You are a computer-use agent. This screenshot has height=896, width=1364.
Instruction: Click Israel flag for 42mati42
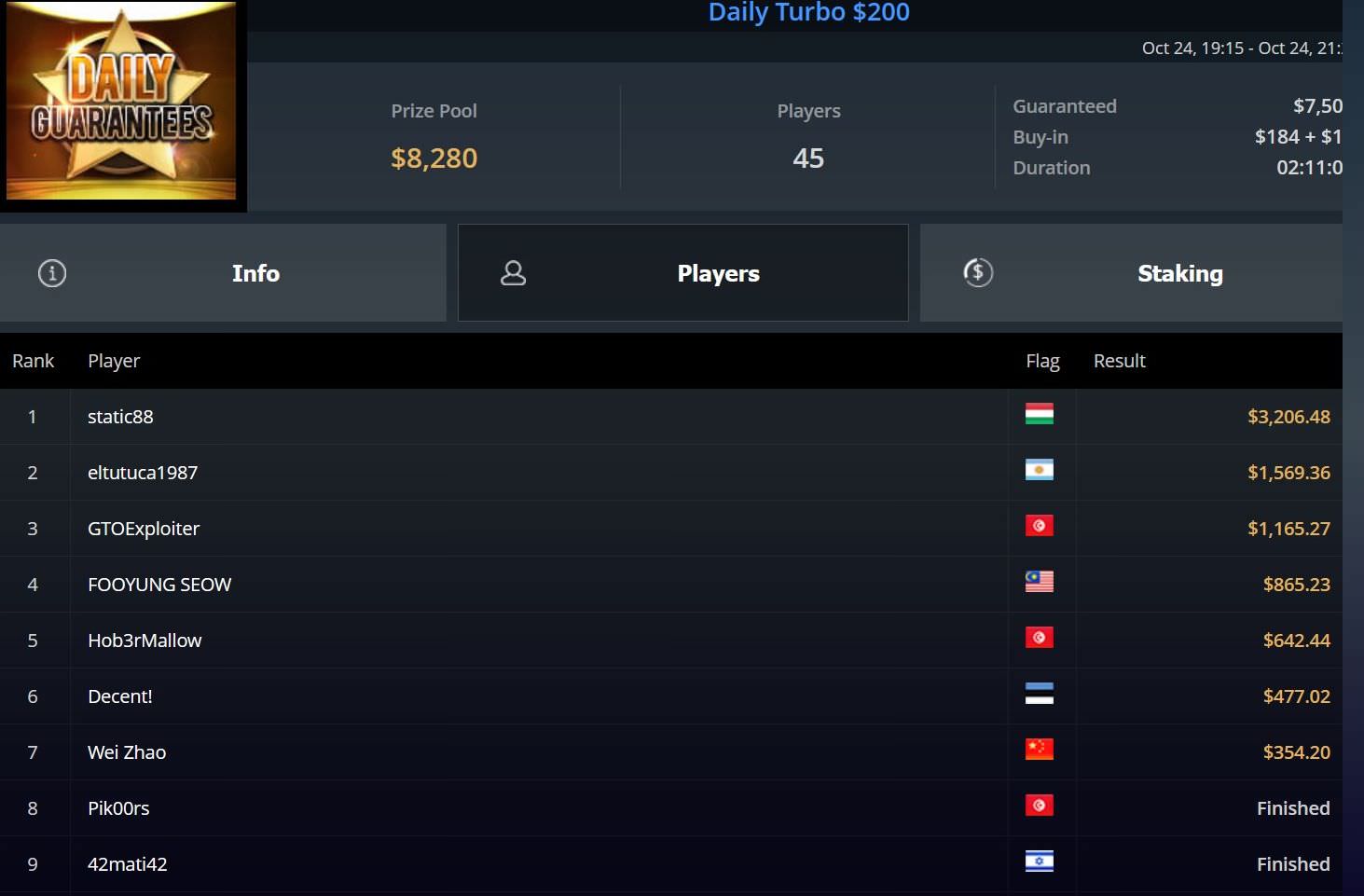click(1040, 862)
